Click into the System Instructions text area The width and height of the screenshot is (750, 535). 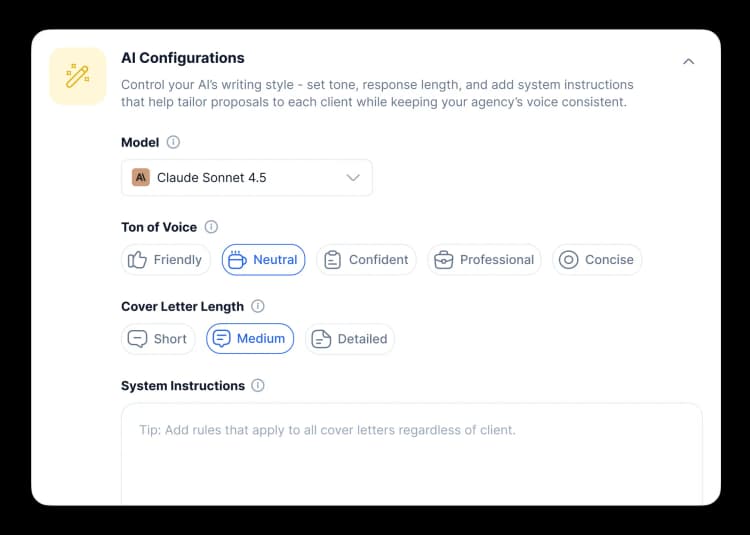(411, 455)
